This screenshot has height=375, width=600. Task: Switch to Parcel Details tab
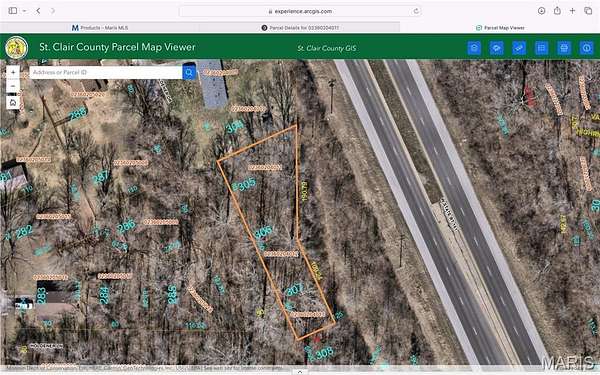pos(300,28)
